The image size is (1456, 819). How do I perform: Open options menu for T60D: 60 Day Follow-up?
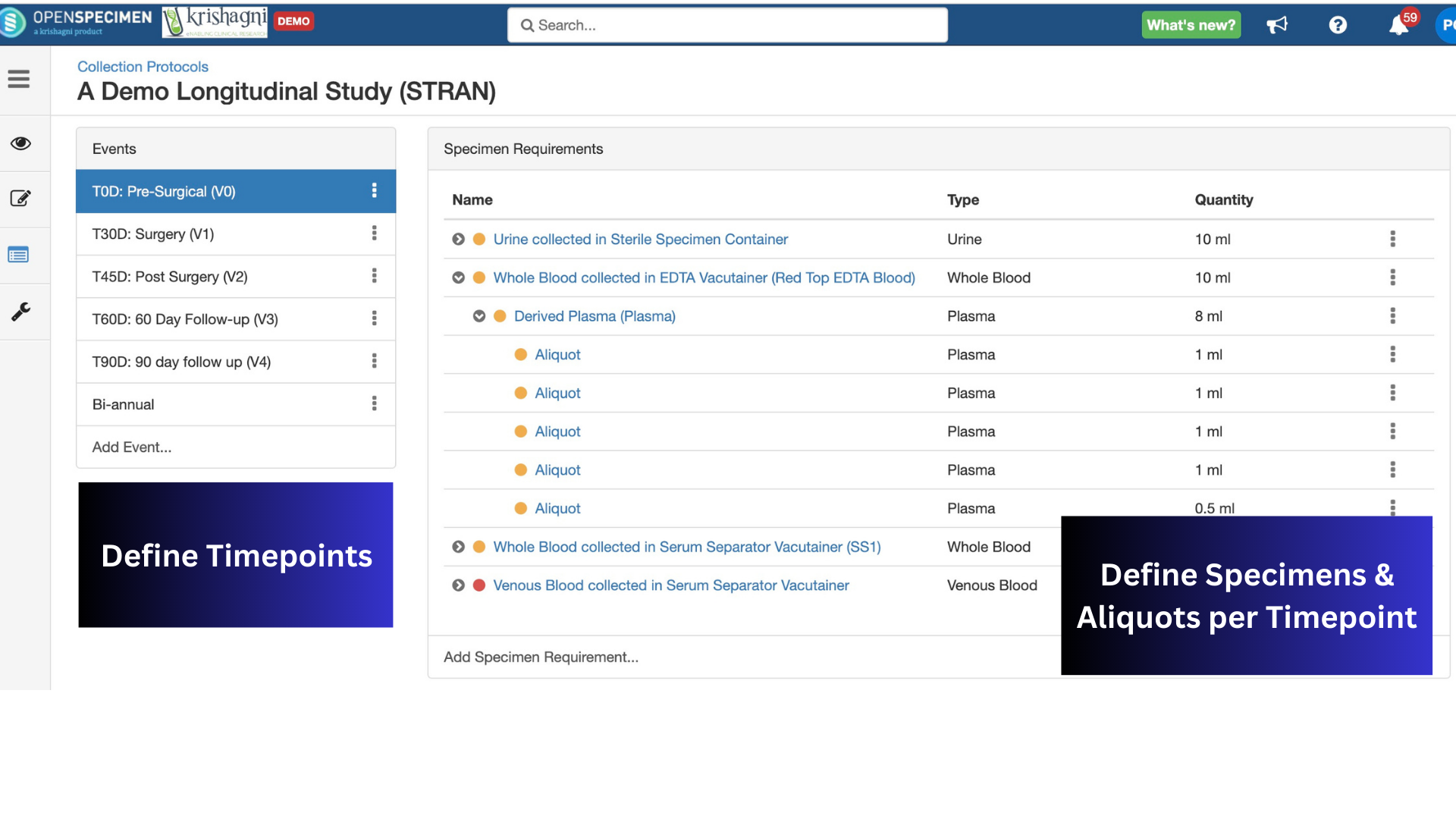(x=374, y=318)
